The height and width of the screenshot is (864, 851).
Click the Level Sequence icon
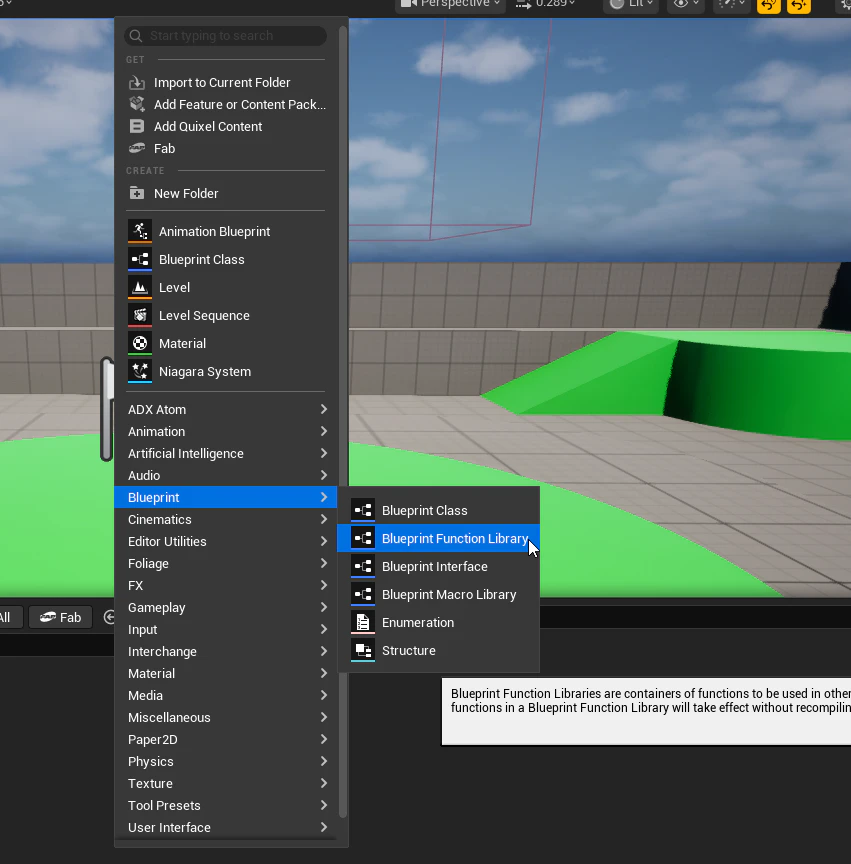(140, 316)
